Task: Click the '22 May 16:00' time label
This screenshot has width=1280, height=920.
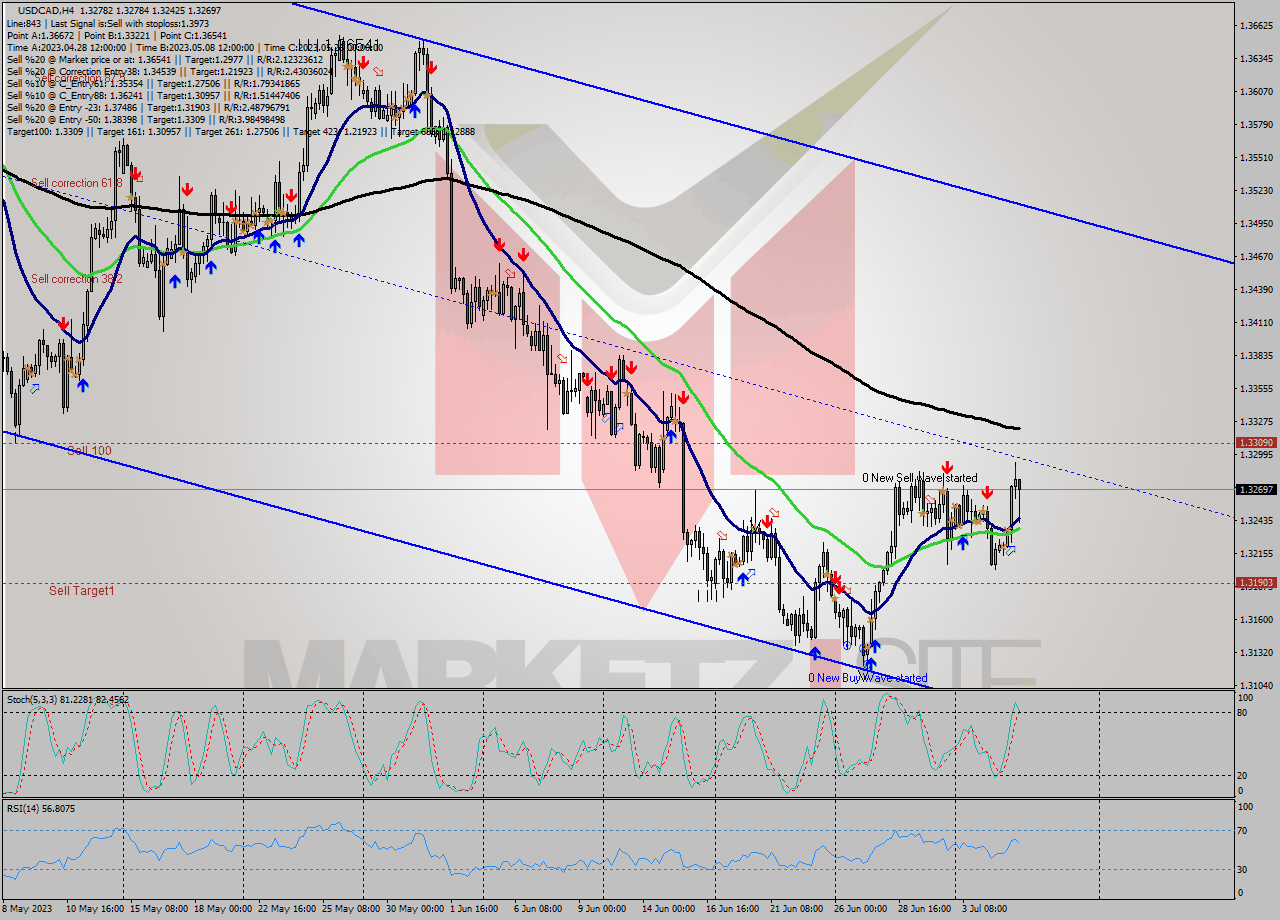Action: [x=288, y=909]
